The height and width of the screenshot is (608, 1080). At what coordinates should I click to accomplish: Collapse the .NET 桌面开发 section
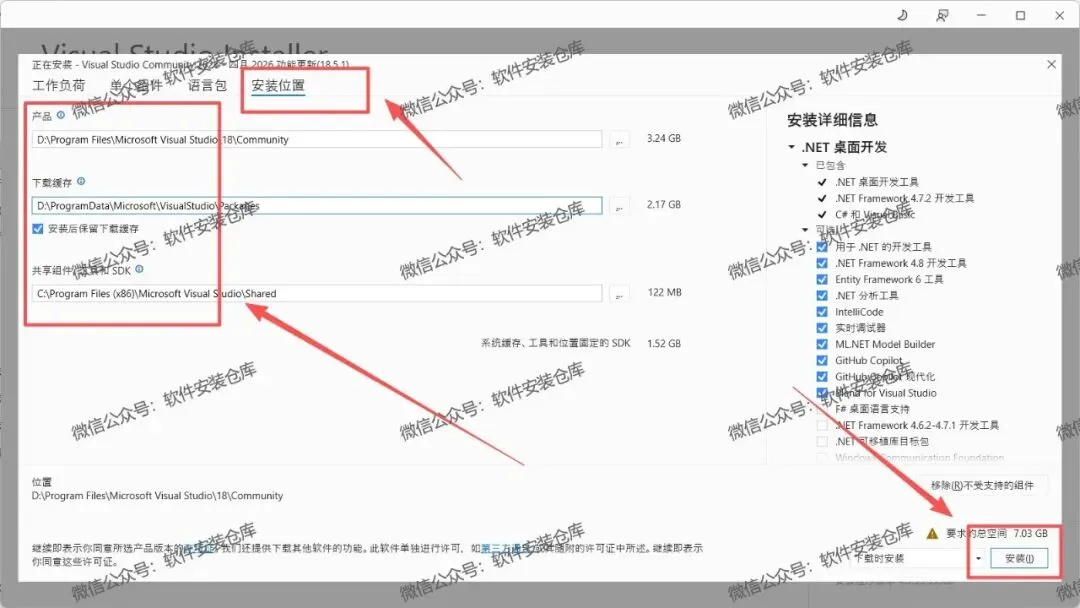[x=791, y=147]
